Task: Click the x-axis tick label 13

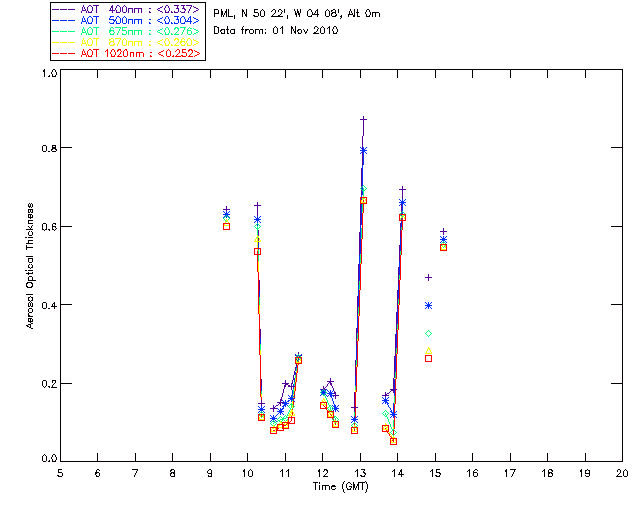Action: [360, 473]
